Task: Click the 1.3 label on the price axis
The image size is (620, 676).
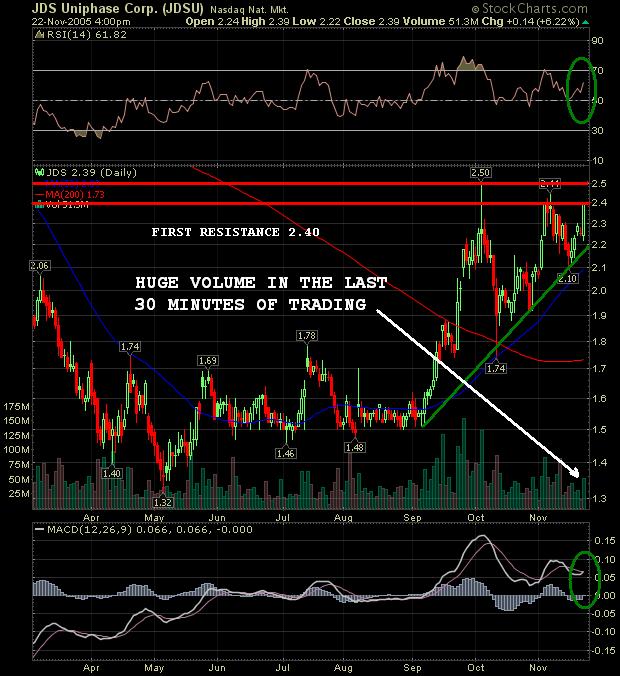Action: pyautogui.click(x=599, y=498)
